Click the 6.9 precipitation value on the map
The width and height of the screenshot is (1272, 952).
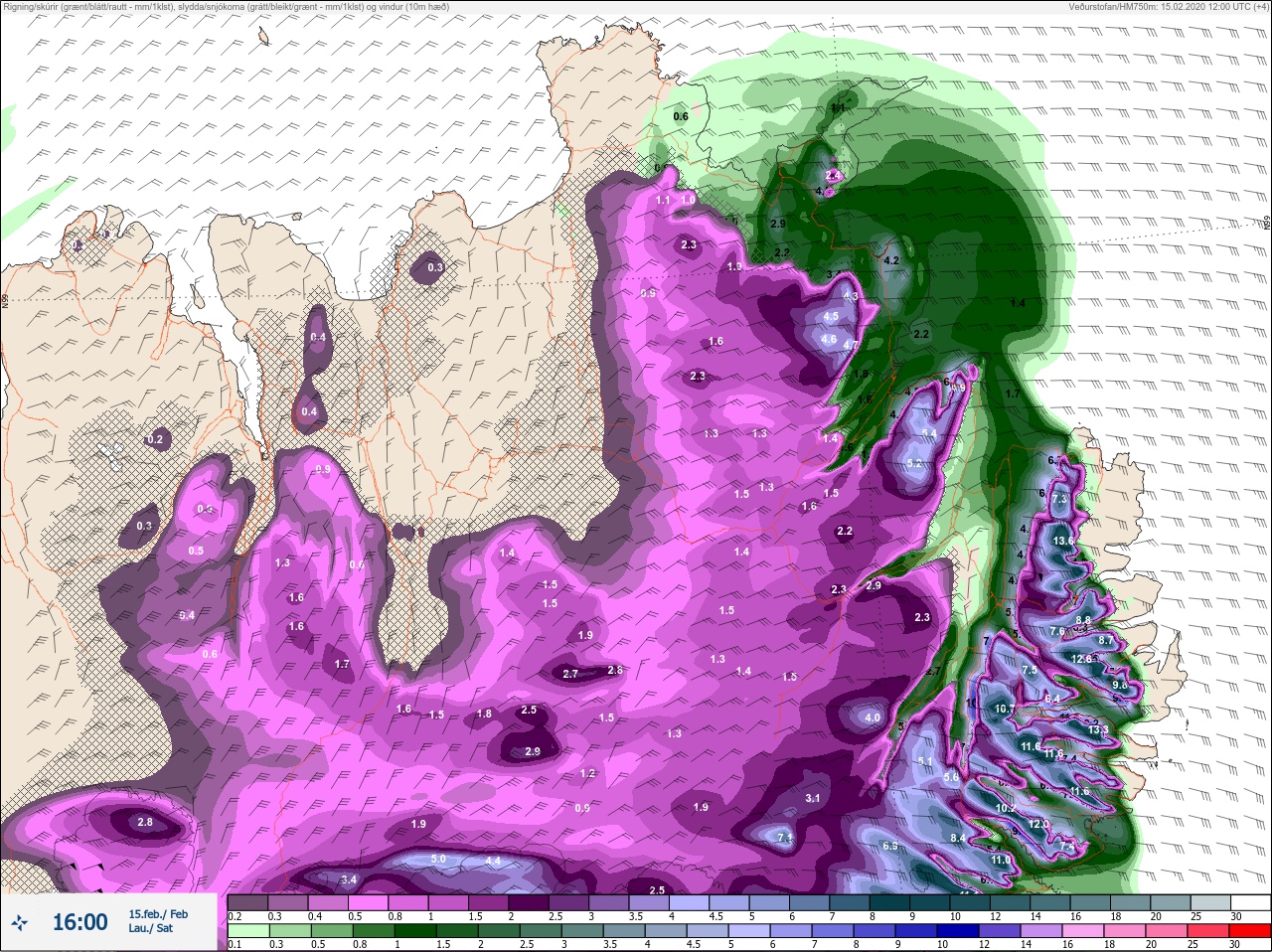click(890, 846)
